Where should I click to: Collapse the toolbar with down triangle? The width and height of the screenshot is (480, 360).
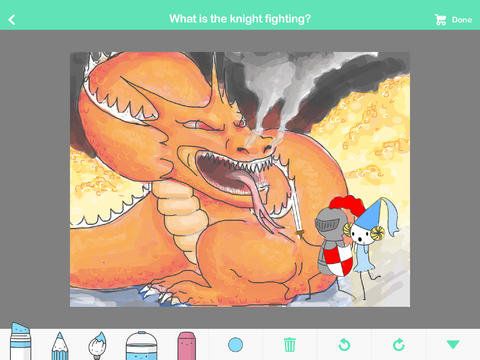point(453,345)
